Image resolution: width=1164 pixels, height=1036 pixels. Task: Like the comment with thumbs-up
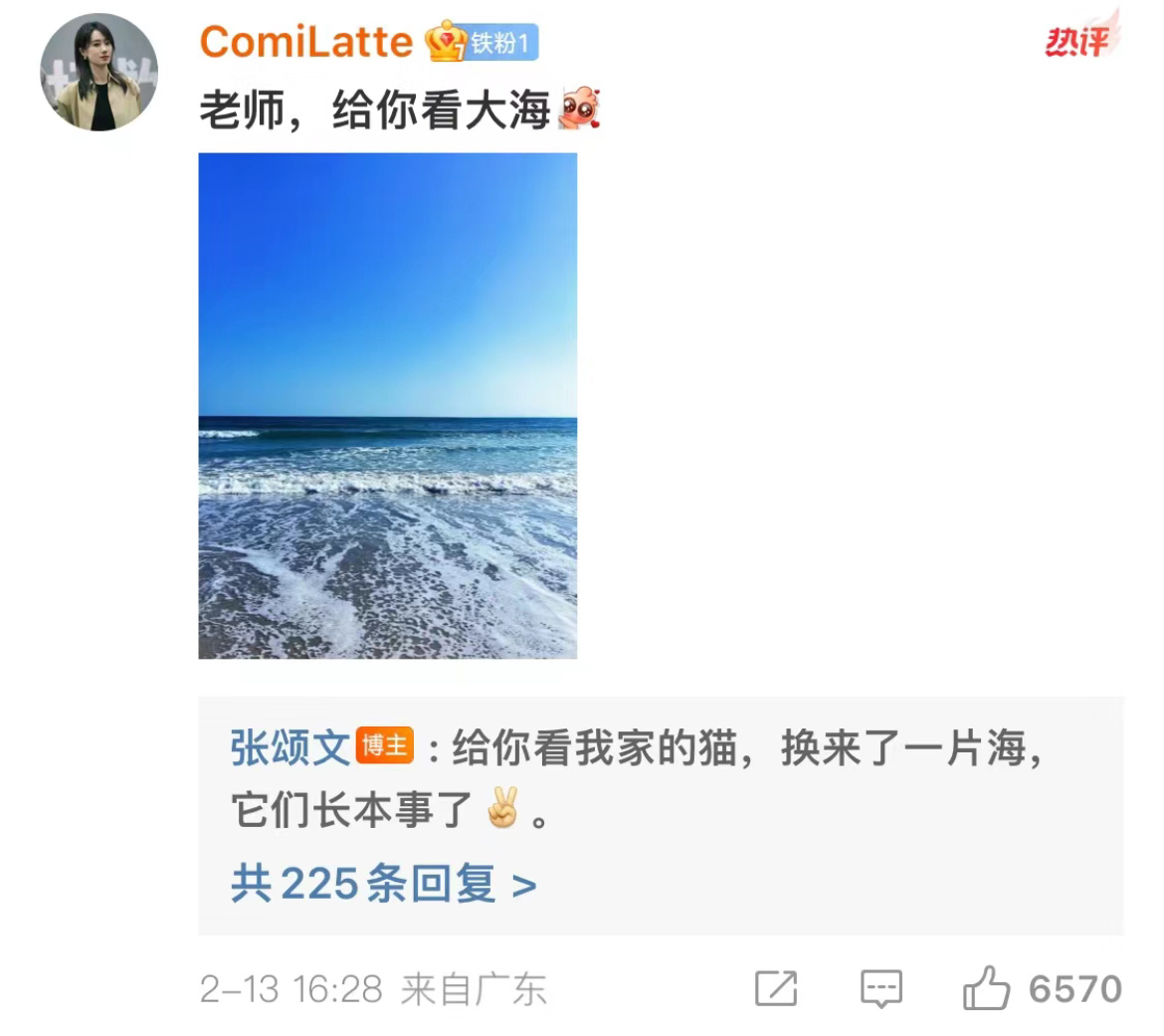(x=986, y=987)
